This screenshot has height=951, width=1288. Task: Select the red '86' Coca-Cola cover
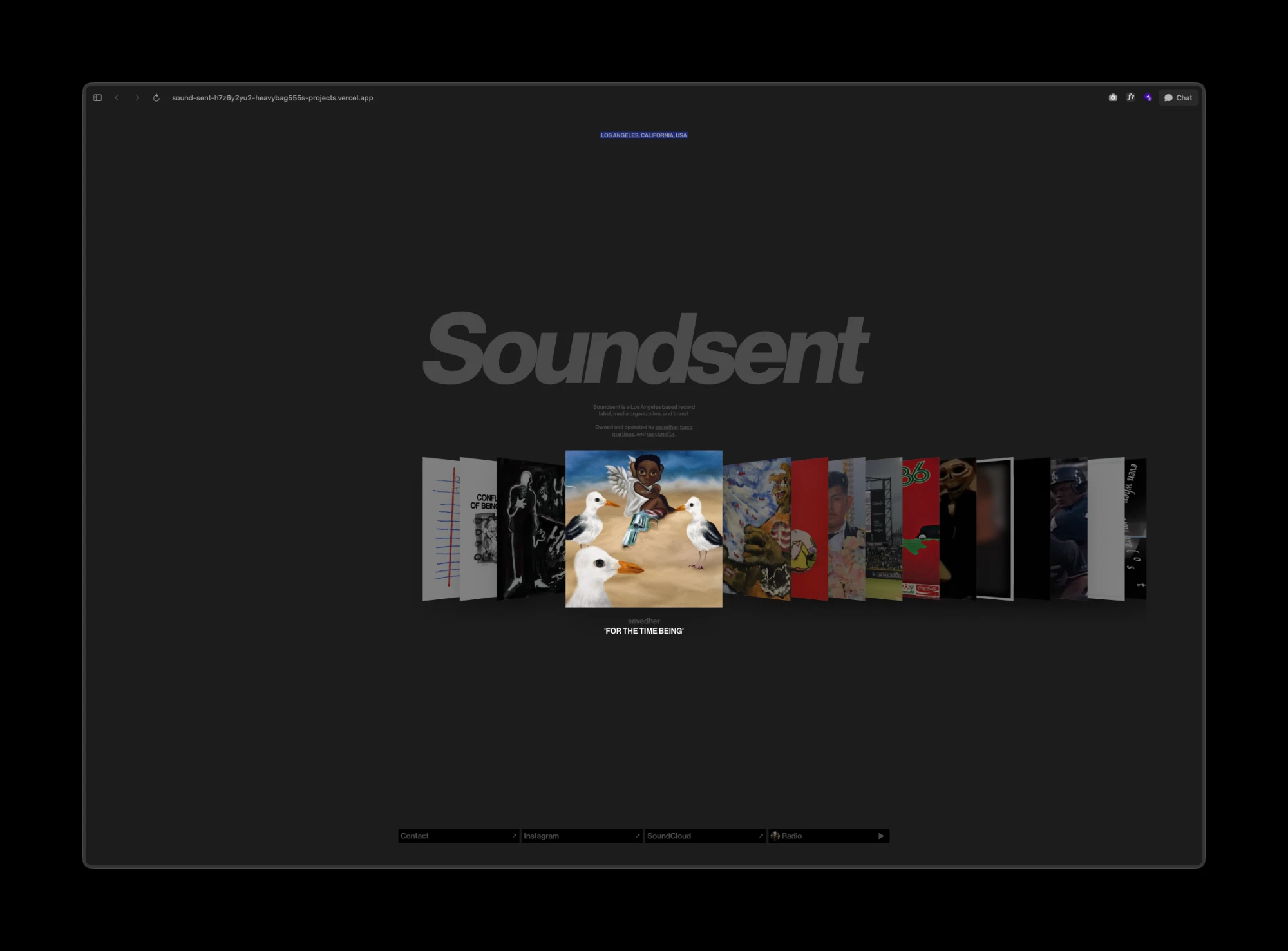921,529
